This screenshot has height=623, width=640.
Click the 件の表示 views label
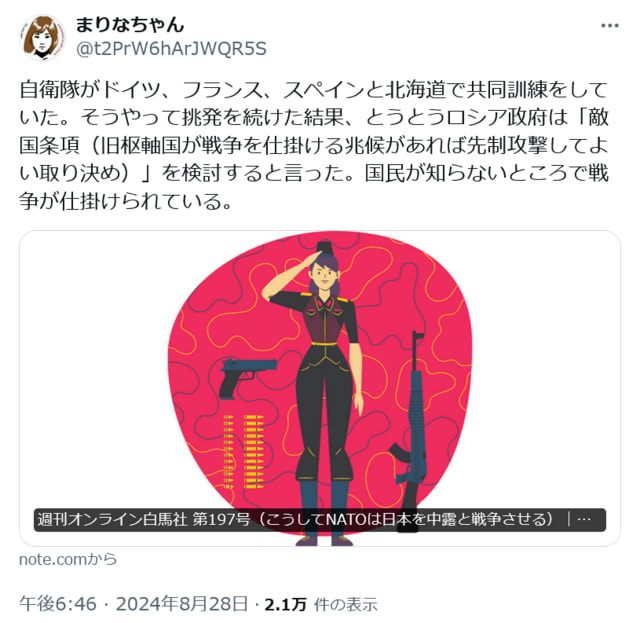coord(345,605)
